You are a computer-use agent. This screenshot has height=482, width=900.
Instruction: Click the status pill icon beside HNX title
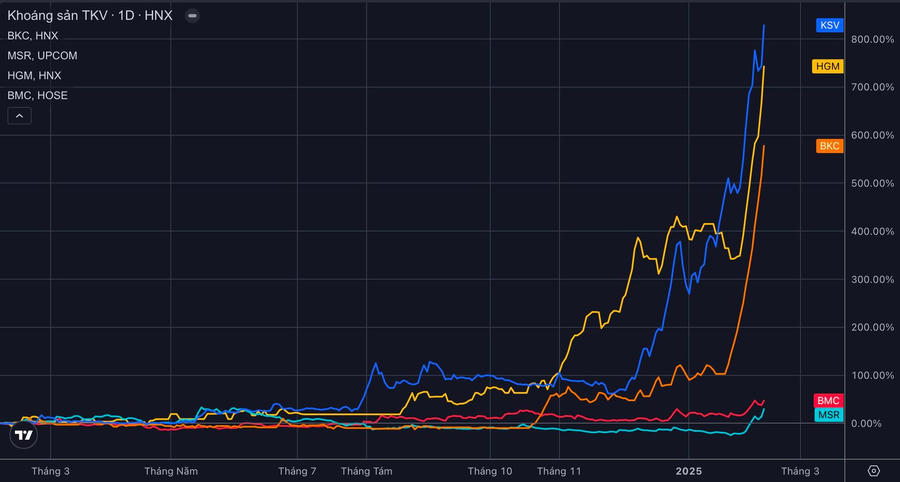click(x=192, y=17)
